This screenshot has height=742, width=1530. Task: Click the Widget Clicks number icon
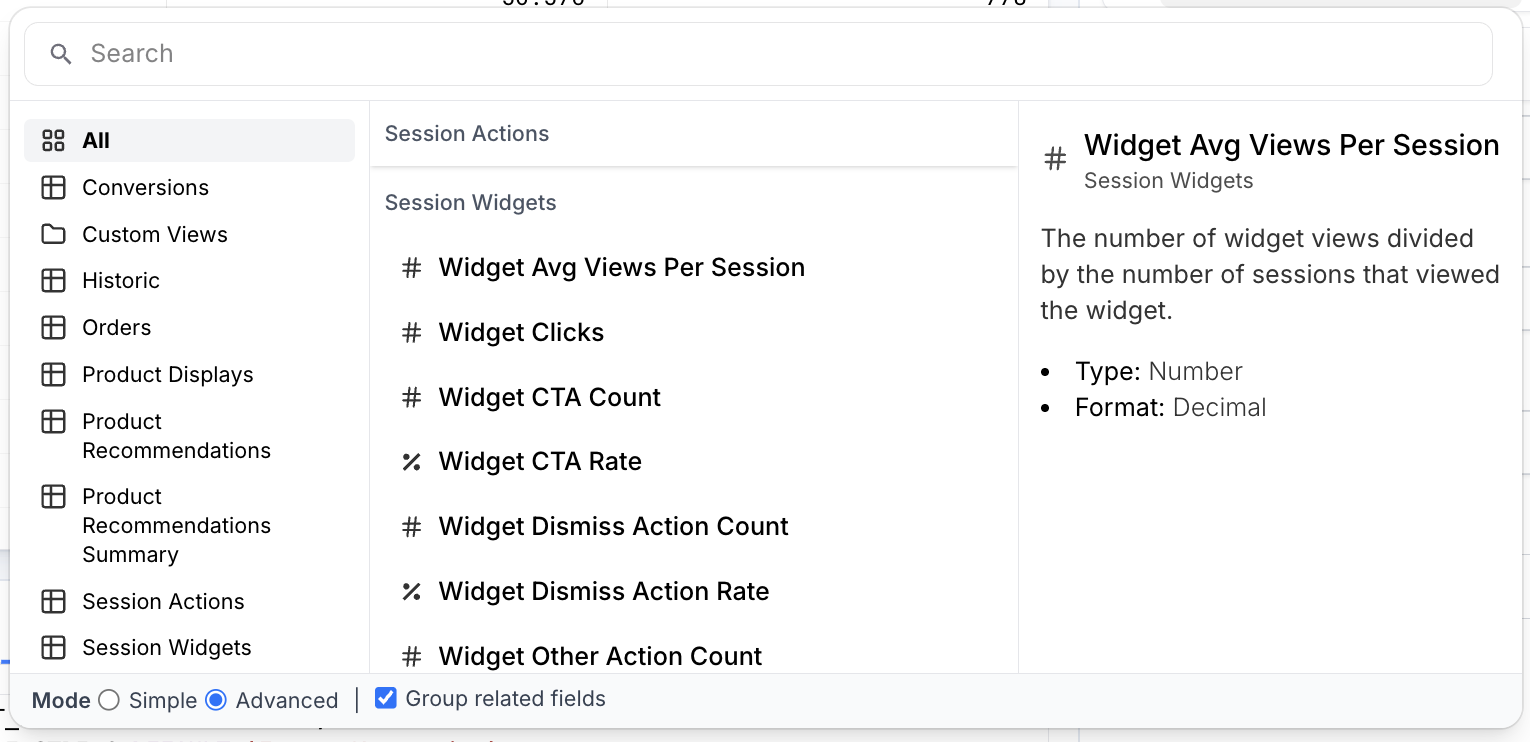pos(411,333)
